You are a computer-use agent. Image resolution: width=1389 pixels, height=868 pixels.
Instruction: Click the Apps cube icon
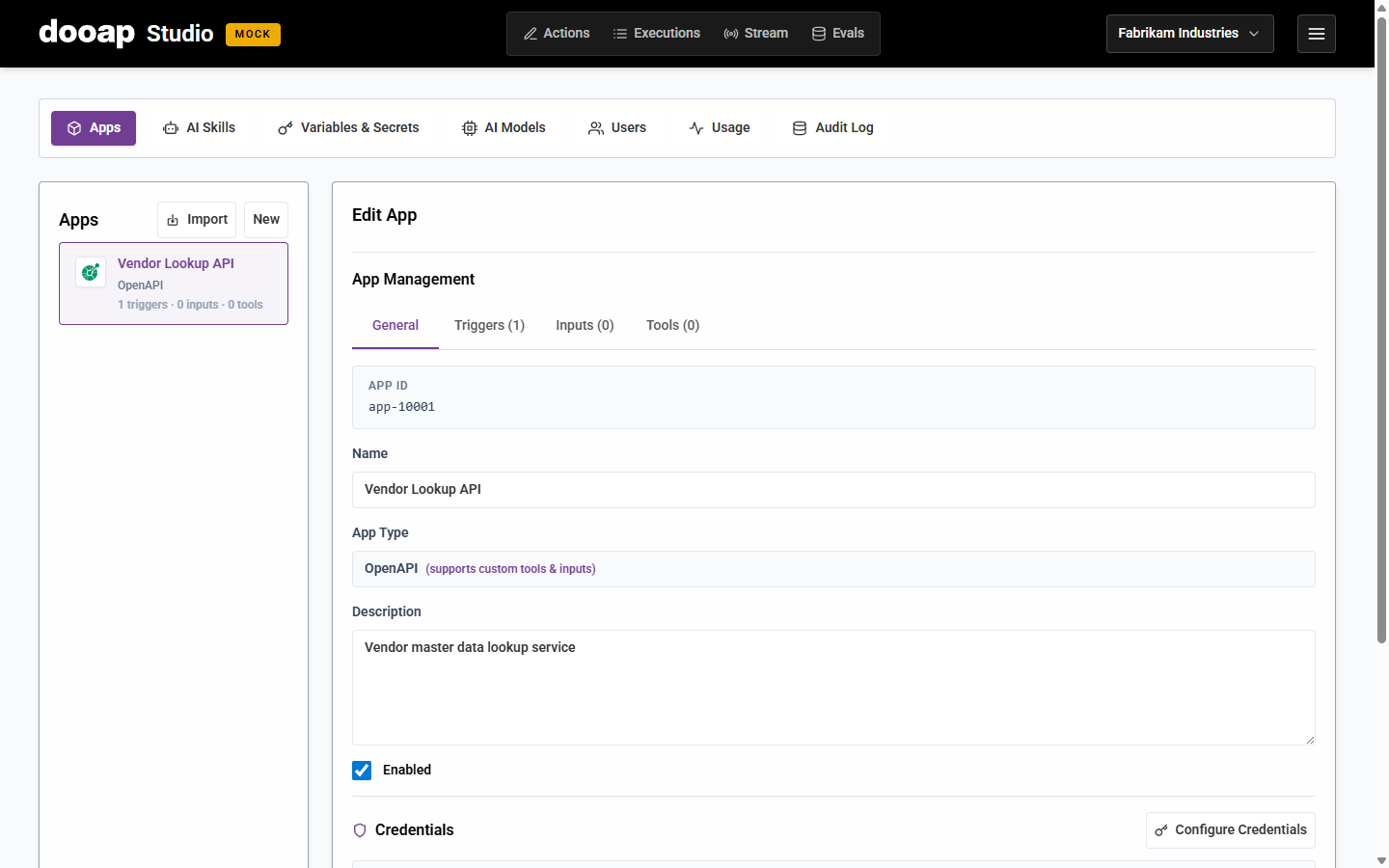(74, 128)
